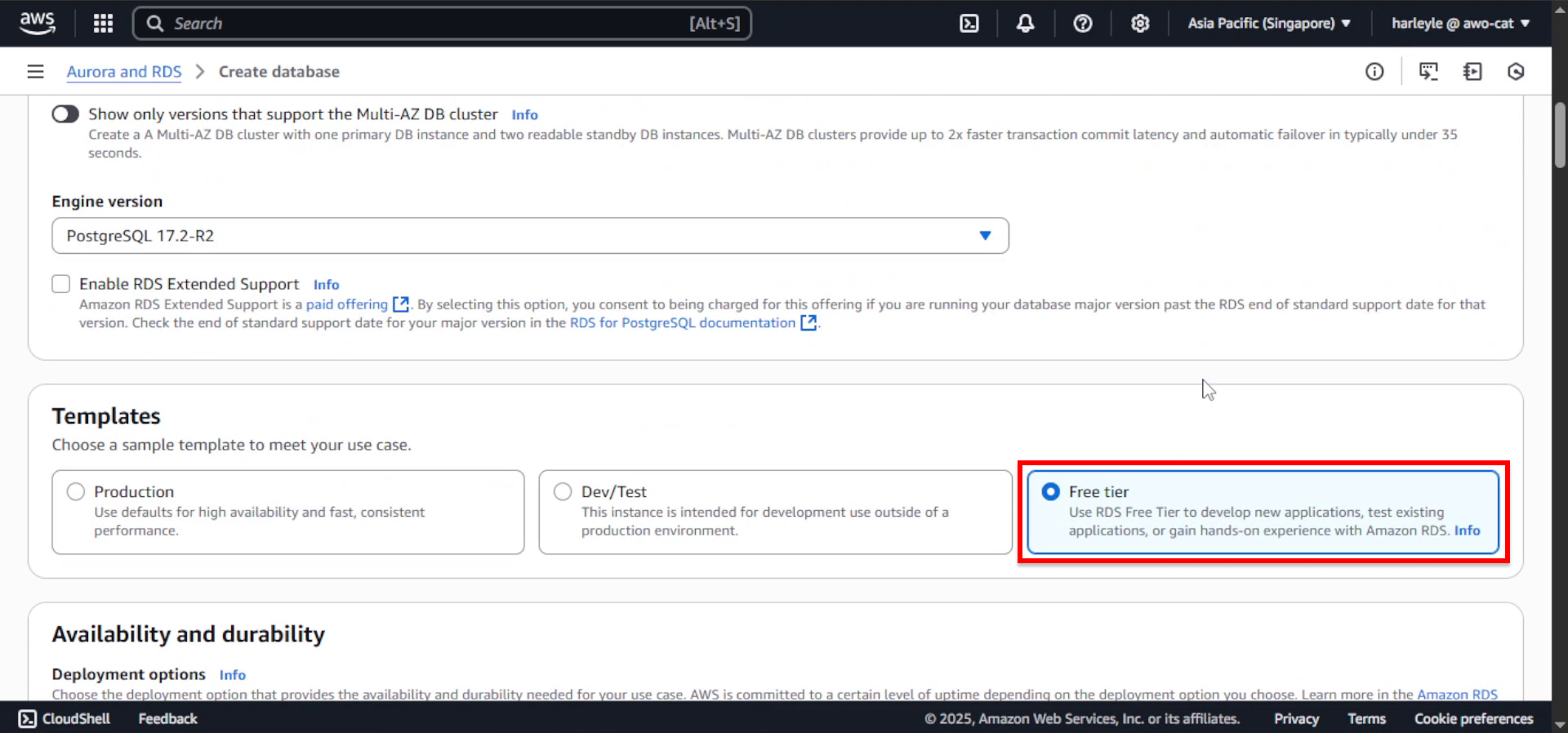
Task: Open the Privacy footer link
Action: [x=1296, y=718]
